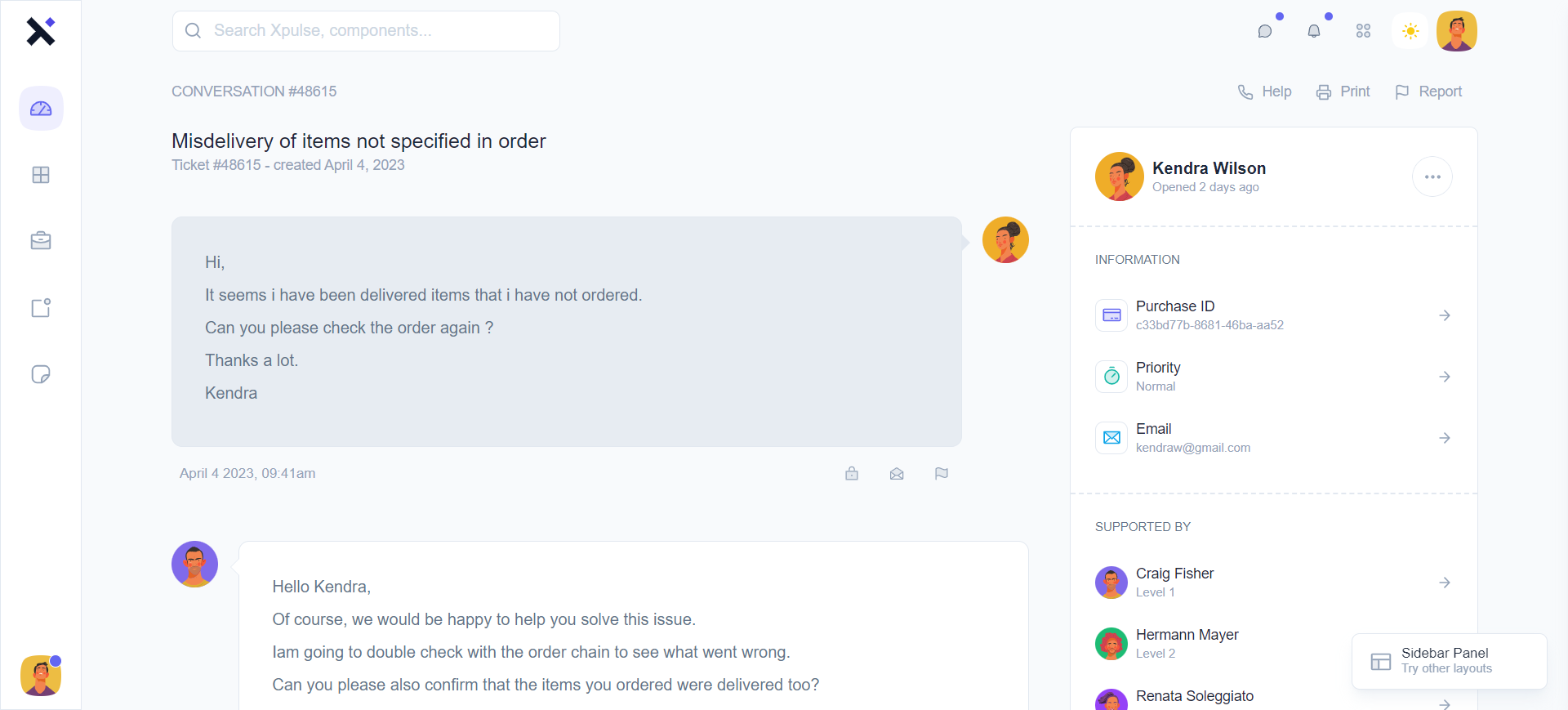Viewport: 1568px width, 710px height.
Task: Open the Sidebar Panel layout switcher
Action: pos(1449,661)
